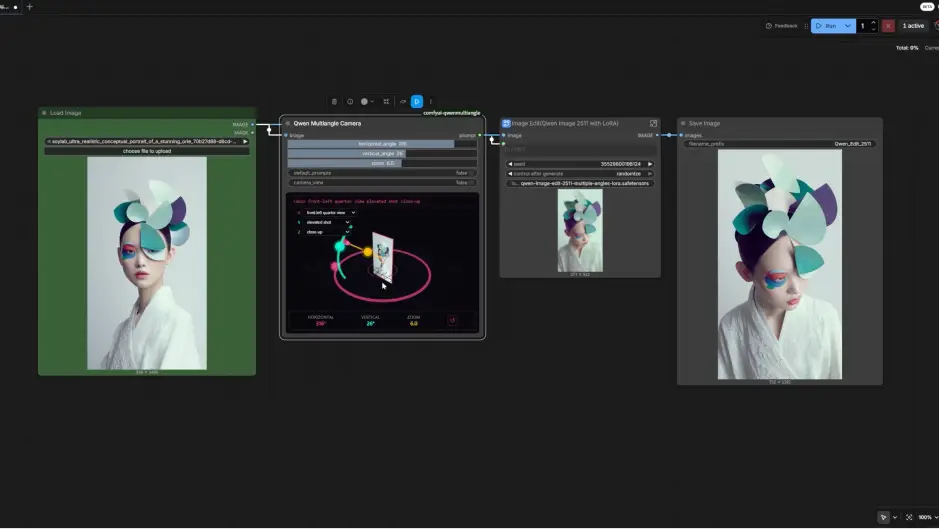Select previous image file with left arrow
The width and height of the screenshot is (939, 529).
(49, 141)
